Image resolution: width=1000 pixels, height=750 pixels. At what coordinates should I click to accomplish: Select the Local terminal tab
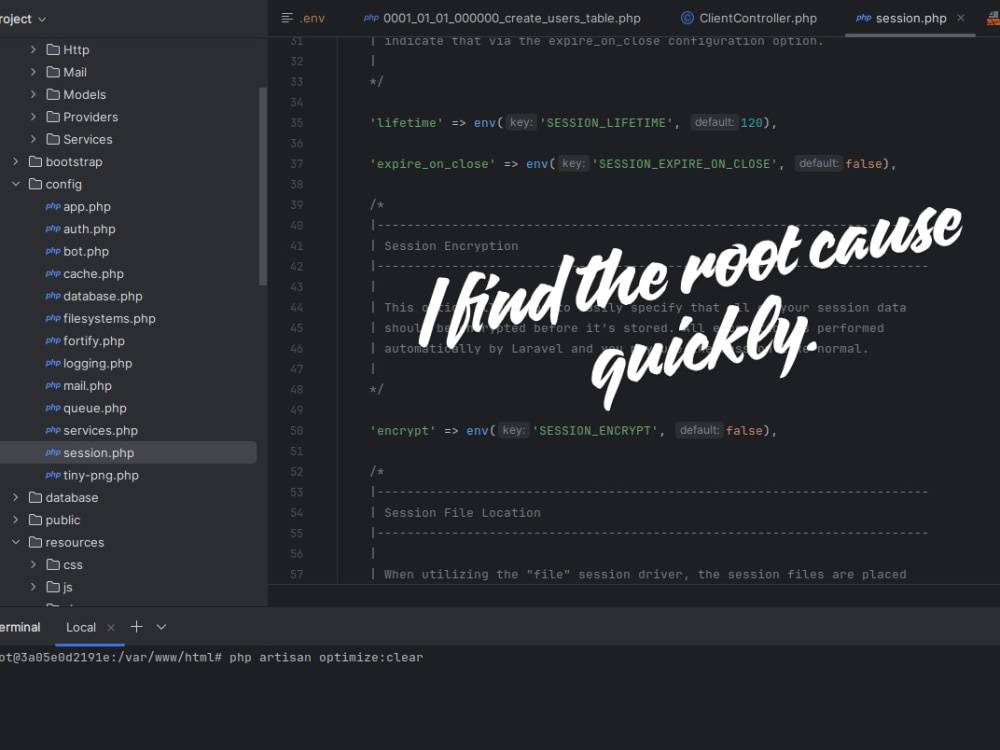click(81, 628)
